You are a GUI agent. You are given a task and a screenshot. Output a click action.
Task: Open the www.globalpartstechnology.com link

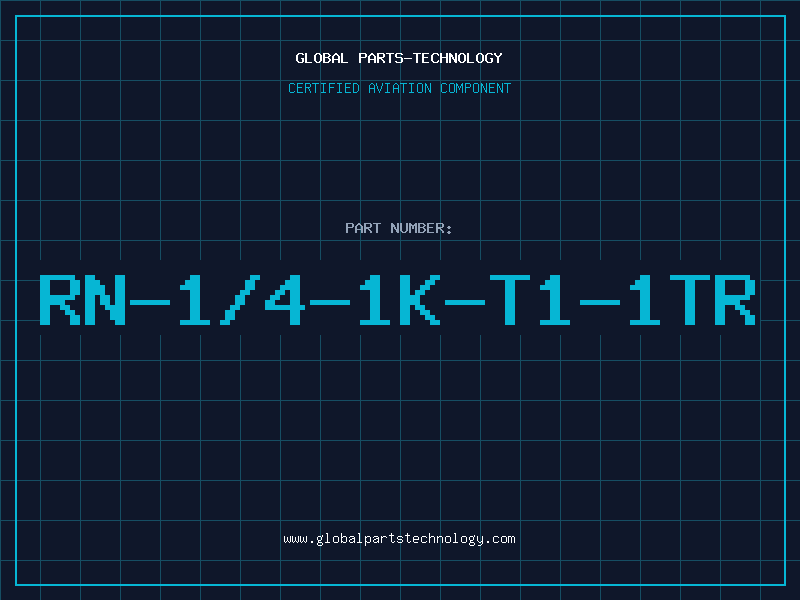tap(399, 539)
